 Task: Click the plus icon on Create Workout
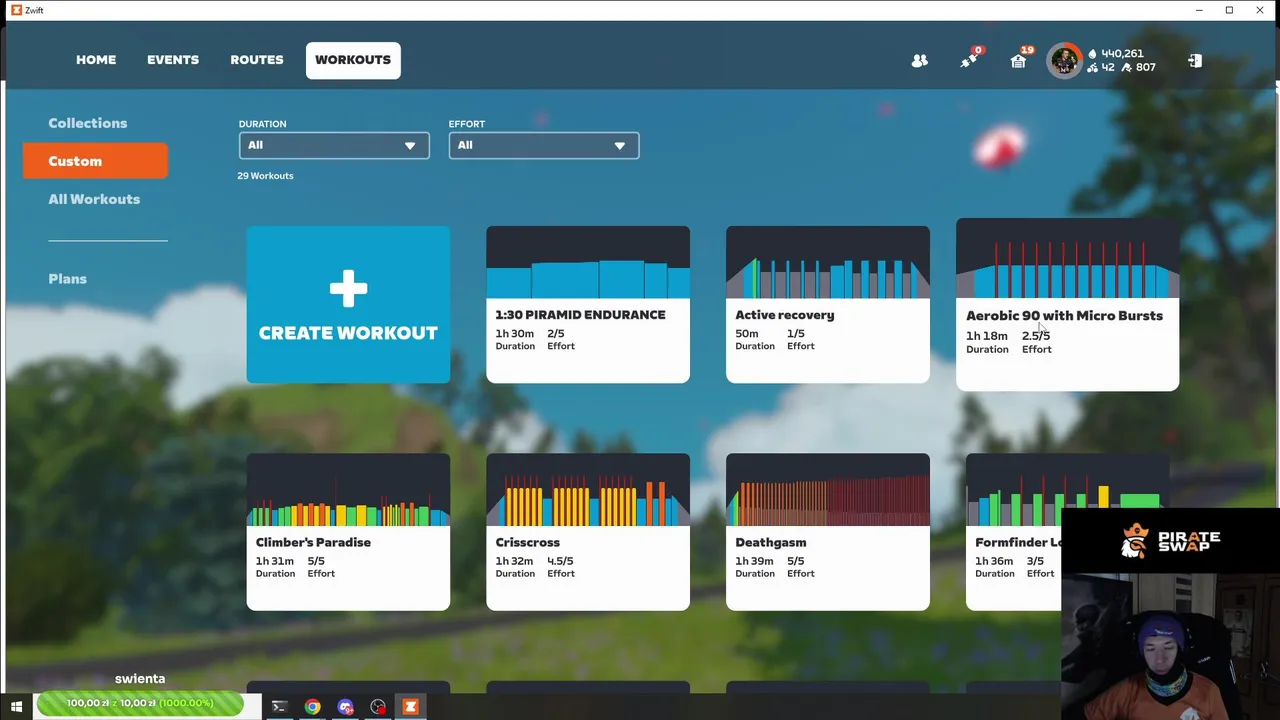[x=348, y=289]
